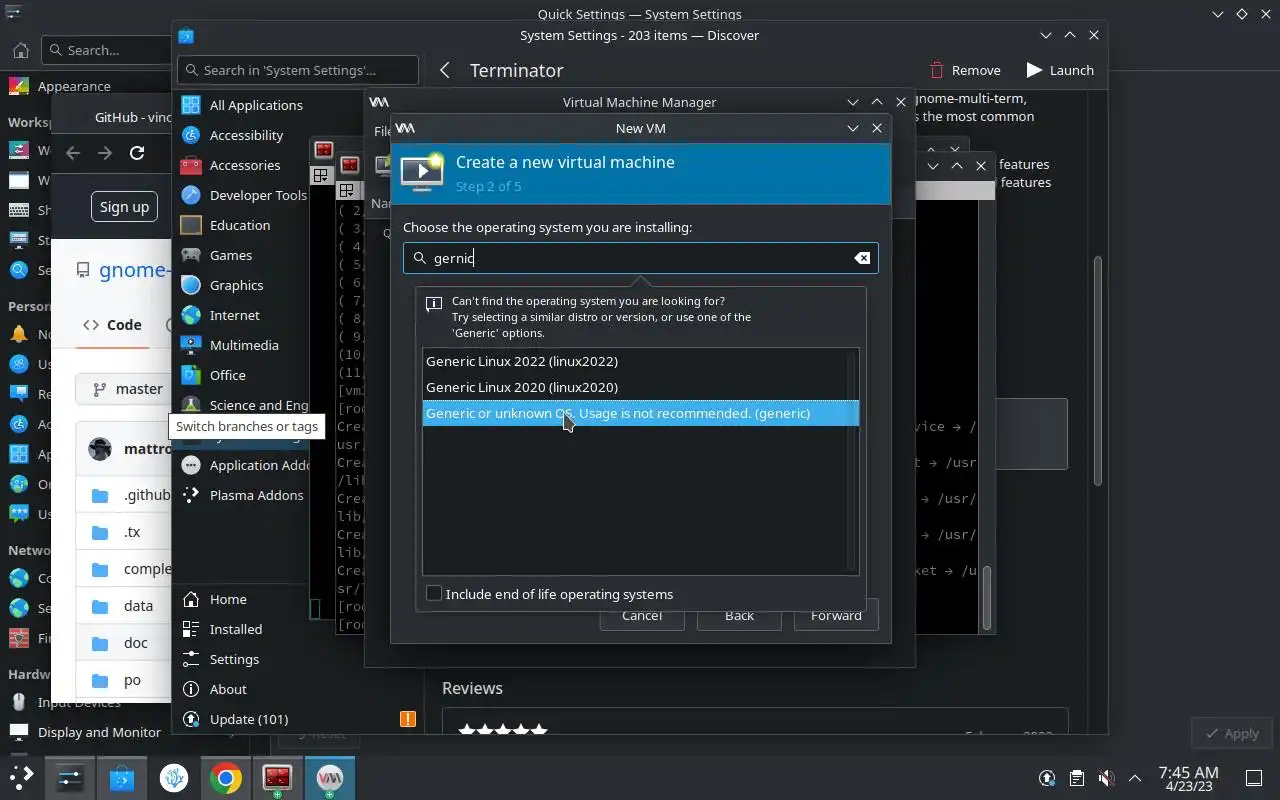
Task: Open clipboard in system tray
Action: point(1076,777)
